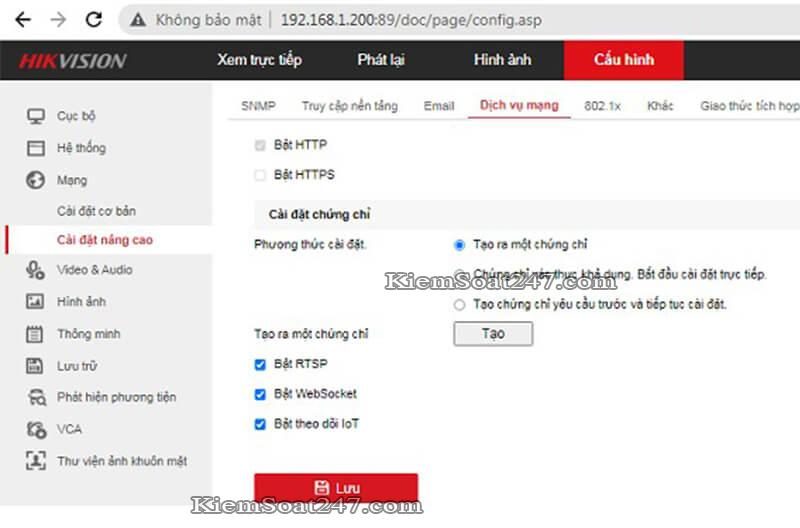The width and height of the screenshot is (800, 528).
Task: Click the Lưu trữ disk icon
Action: coord(35,366)
